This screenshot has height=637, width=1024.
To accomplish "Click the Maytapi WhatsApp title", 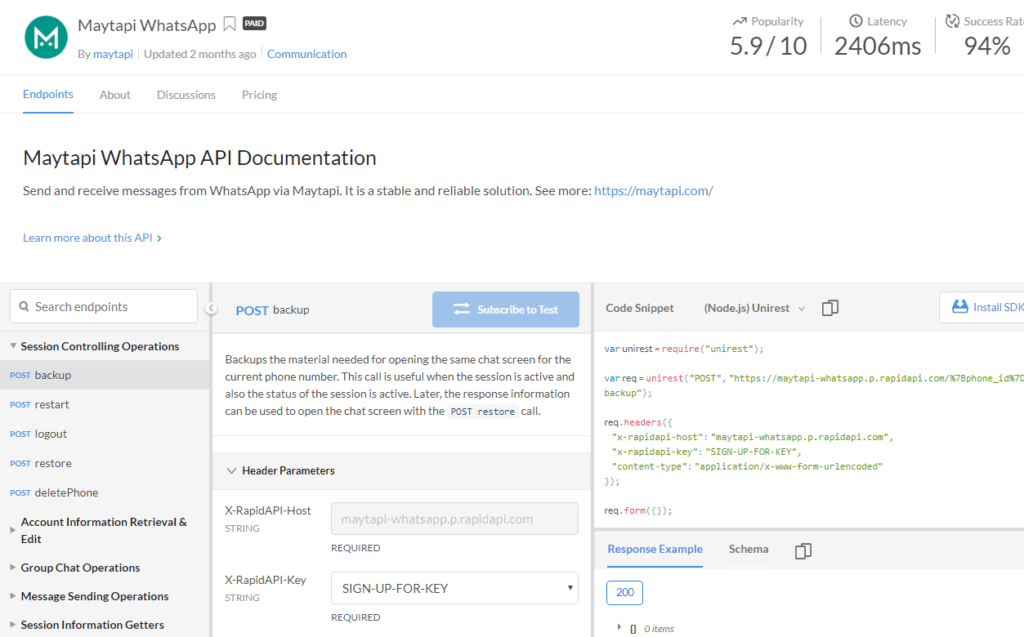I will [x=147, y=25].
